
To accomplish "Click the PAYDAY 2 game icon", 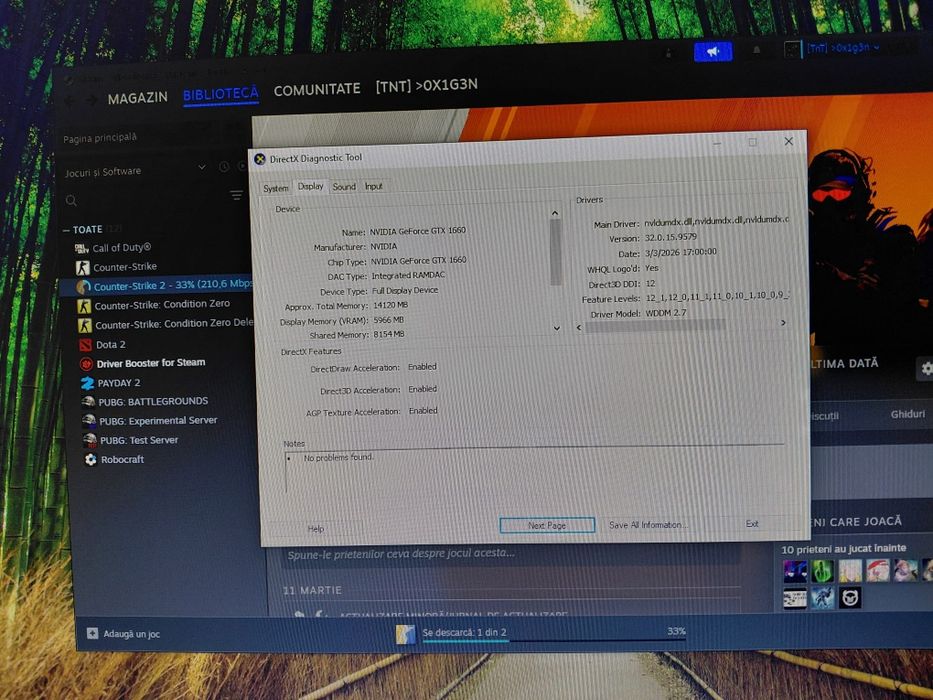I will [x=87, y=383].
